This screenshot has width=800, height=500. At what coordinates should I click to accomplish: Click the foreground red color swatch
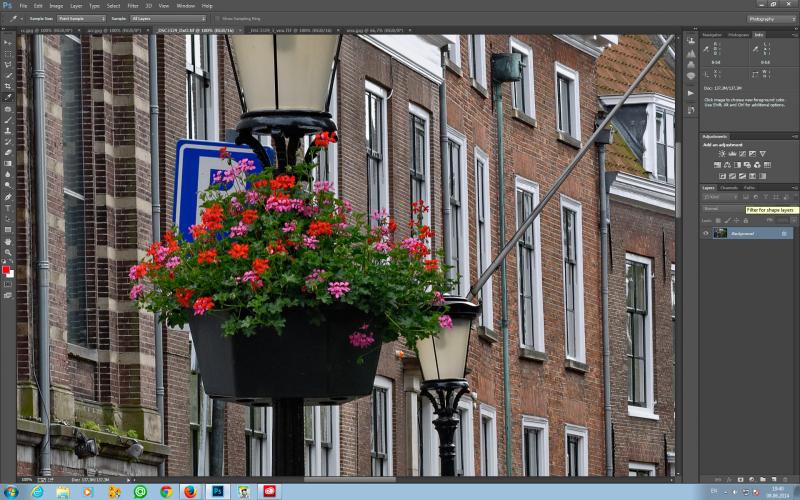(x=6, y=270)
